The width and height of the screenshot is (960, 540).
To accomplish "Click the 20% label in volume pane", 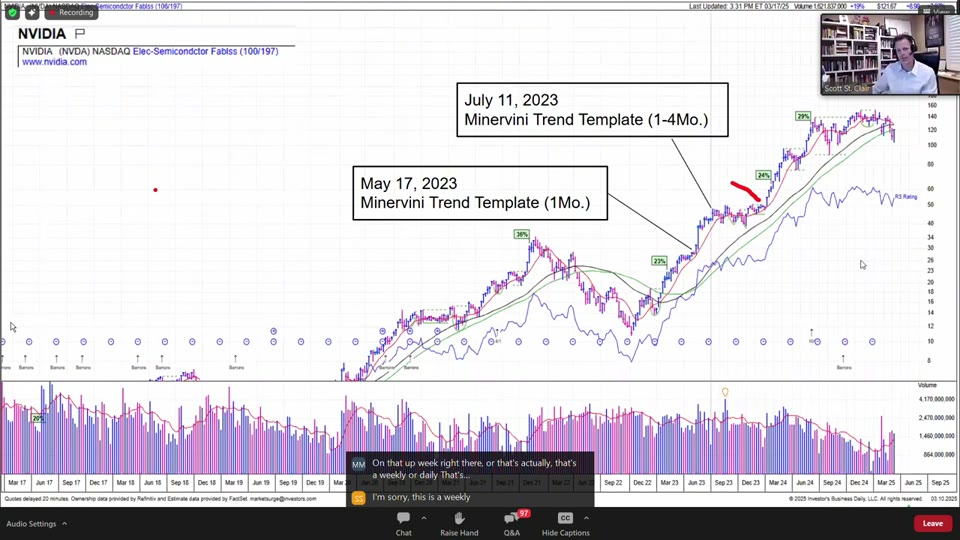I will coord(38,418).
